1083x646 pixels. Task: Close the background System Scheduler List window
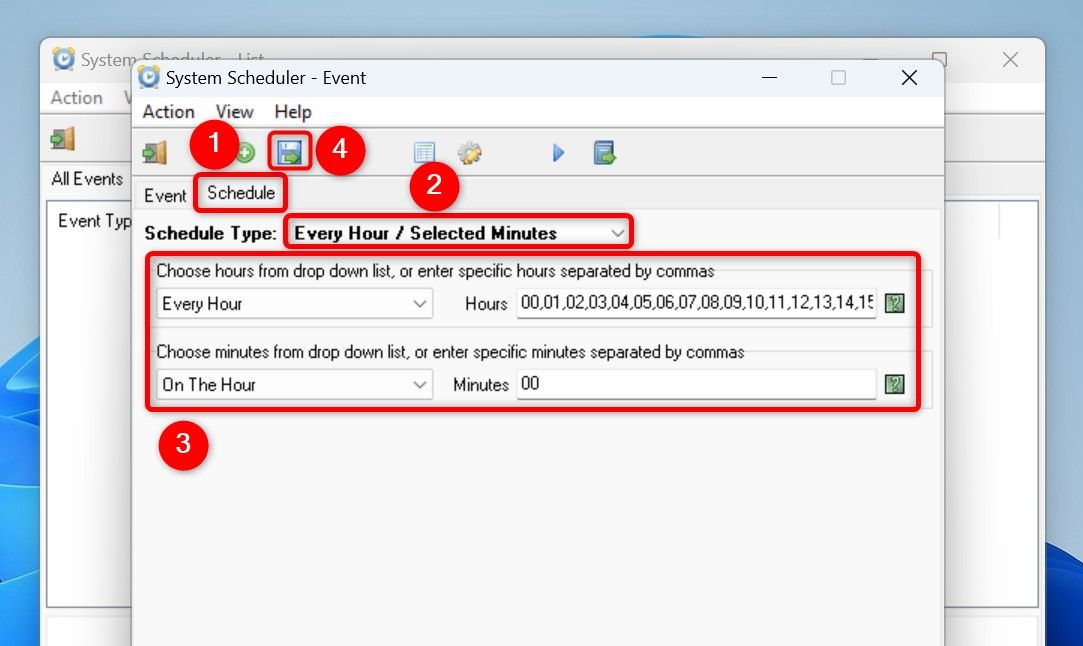click(x=1010, y=60)
